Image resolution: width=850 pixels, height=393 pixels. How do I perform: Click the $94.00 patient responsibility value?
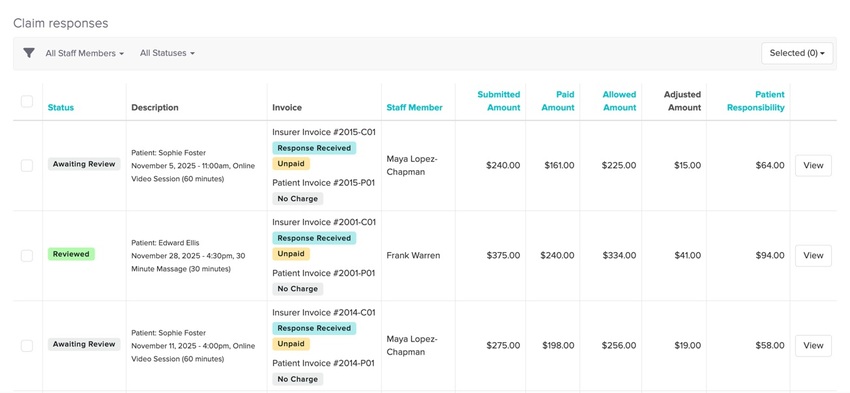pyautogui.click(x=770, y=255)
